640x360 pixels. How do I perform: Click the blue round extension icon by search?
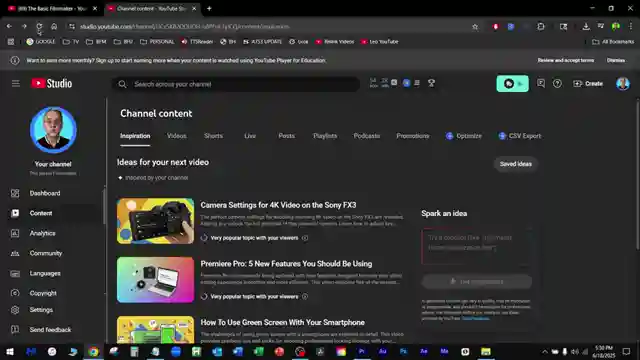point(406,83)
